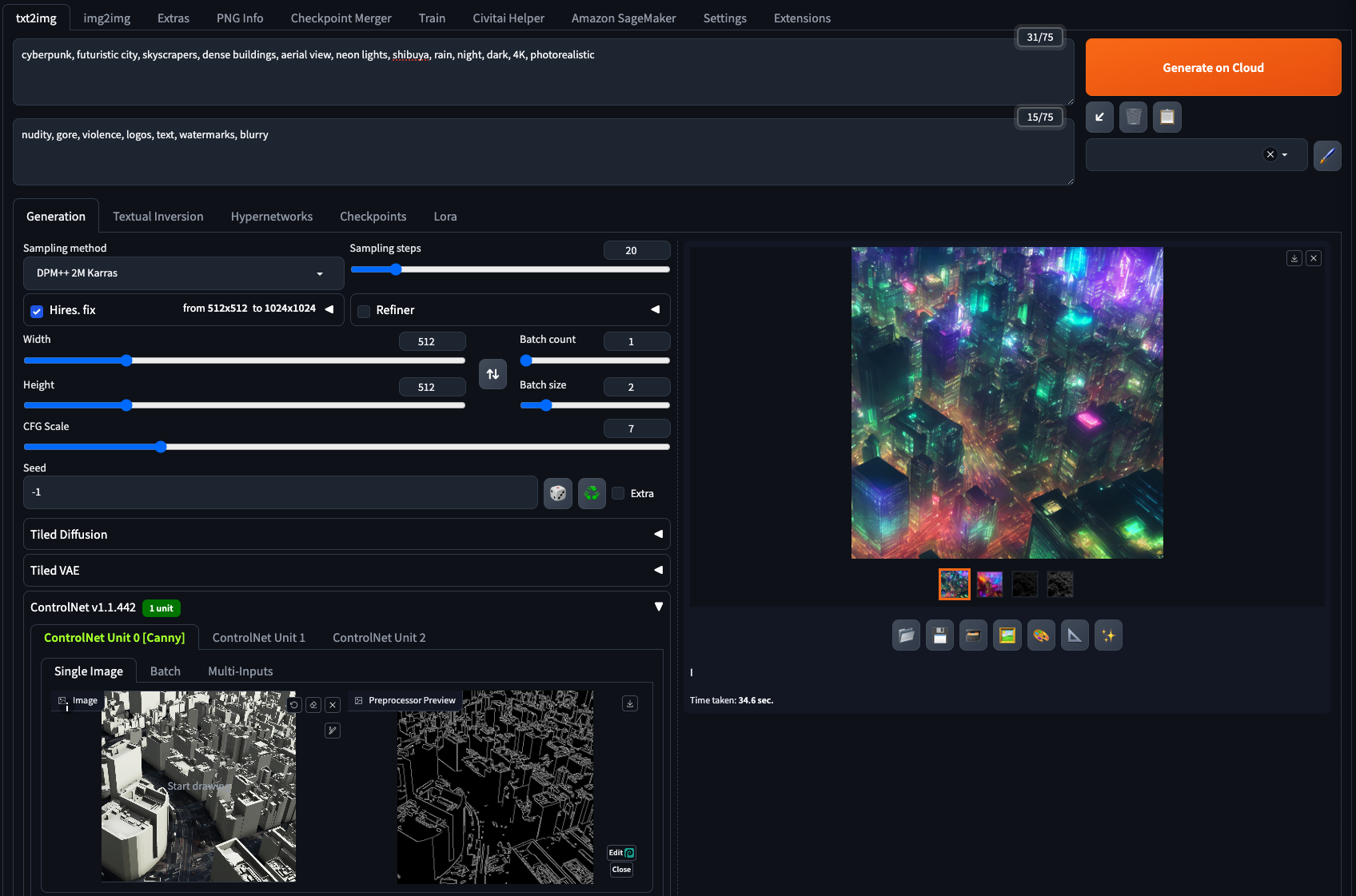The image size is (1356, 896).
Task: Disable the Hires. fix checkbox
Action: [37, 311]
